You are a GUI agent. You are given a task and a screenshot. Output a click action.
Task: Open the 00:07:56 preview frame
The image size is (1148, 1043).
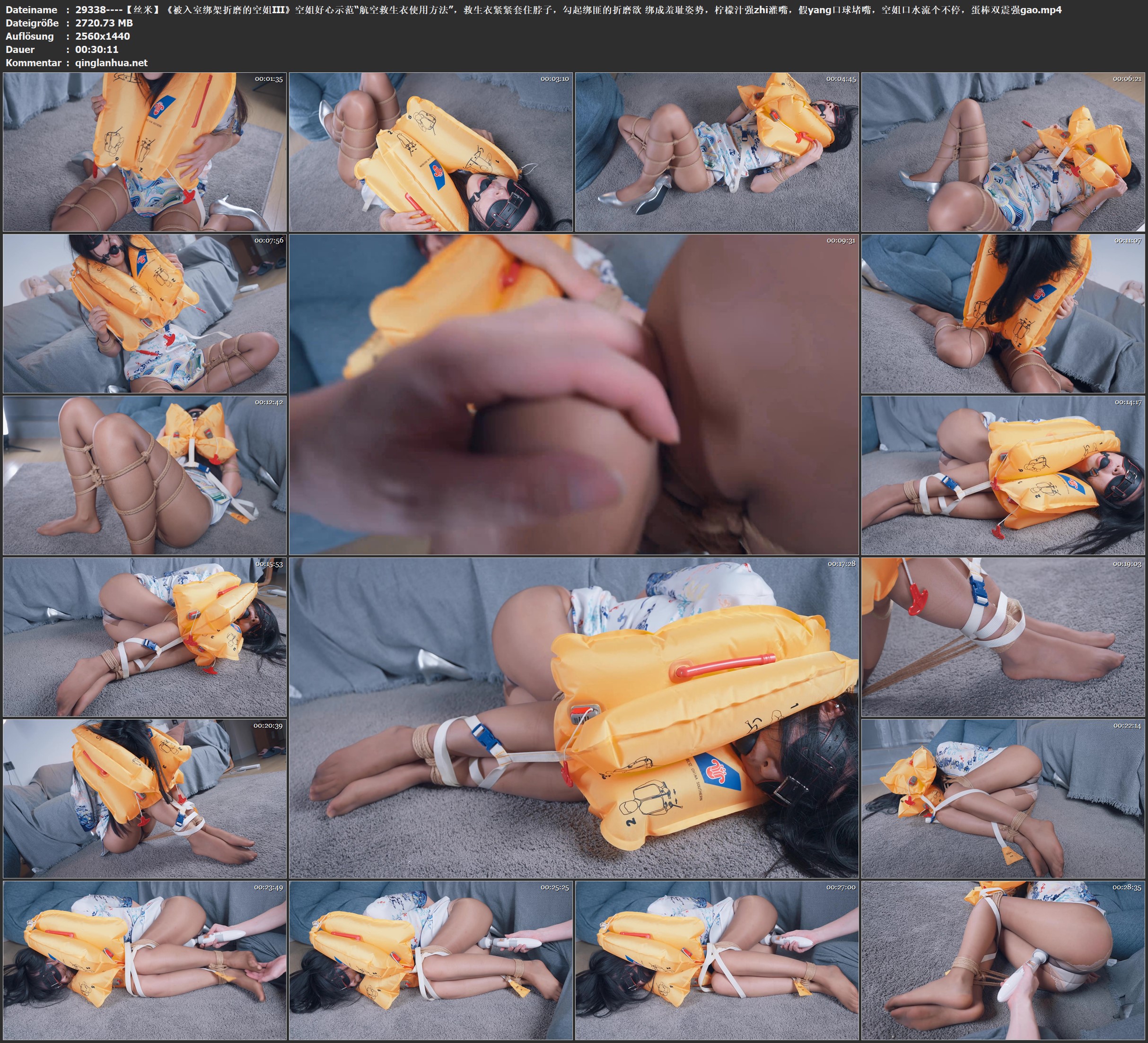[x=145, y=313]
